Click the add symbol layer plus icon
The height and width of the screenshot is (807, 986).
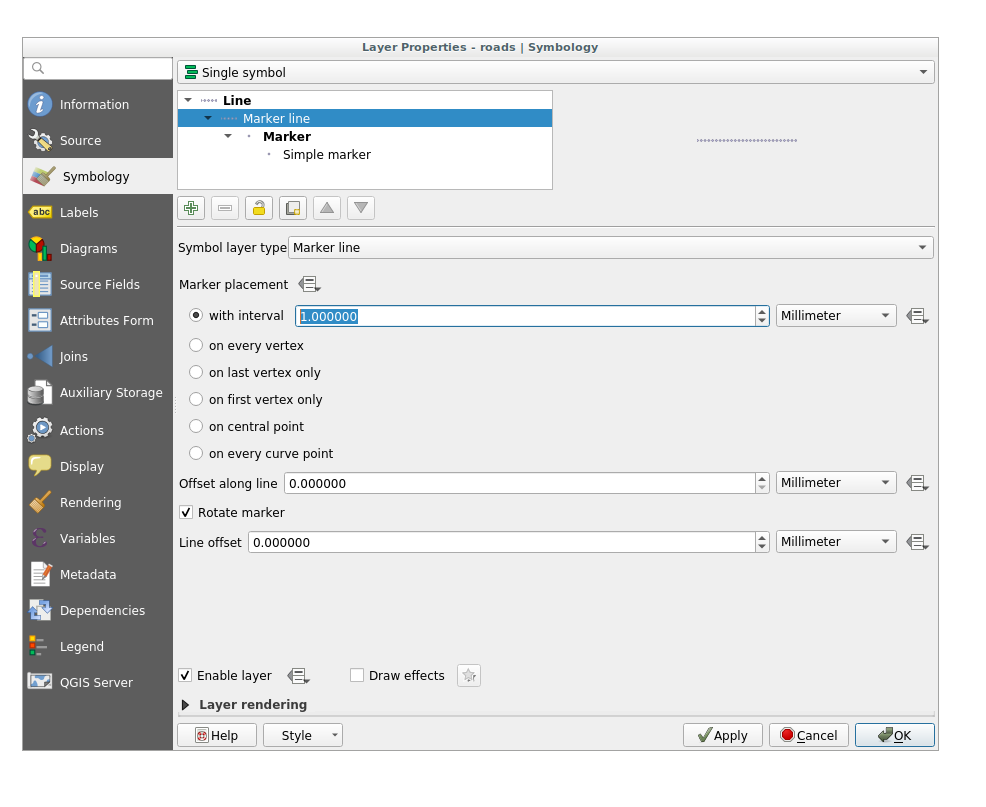(x=191, y=208)
